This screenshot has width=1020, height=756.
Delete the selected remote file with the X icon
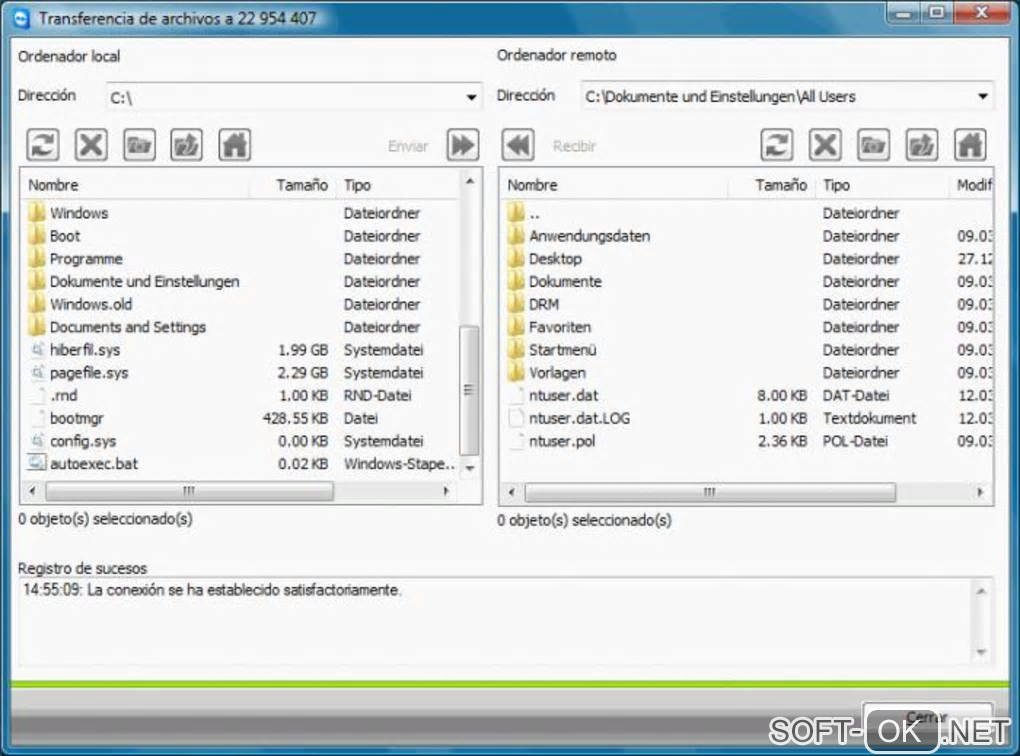click(x=825, y=144)
